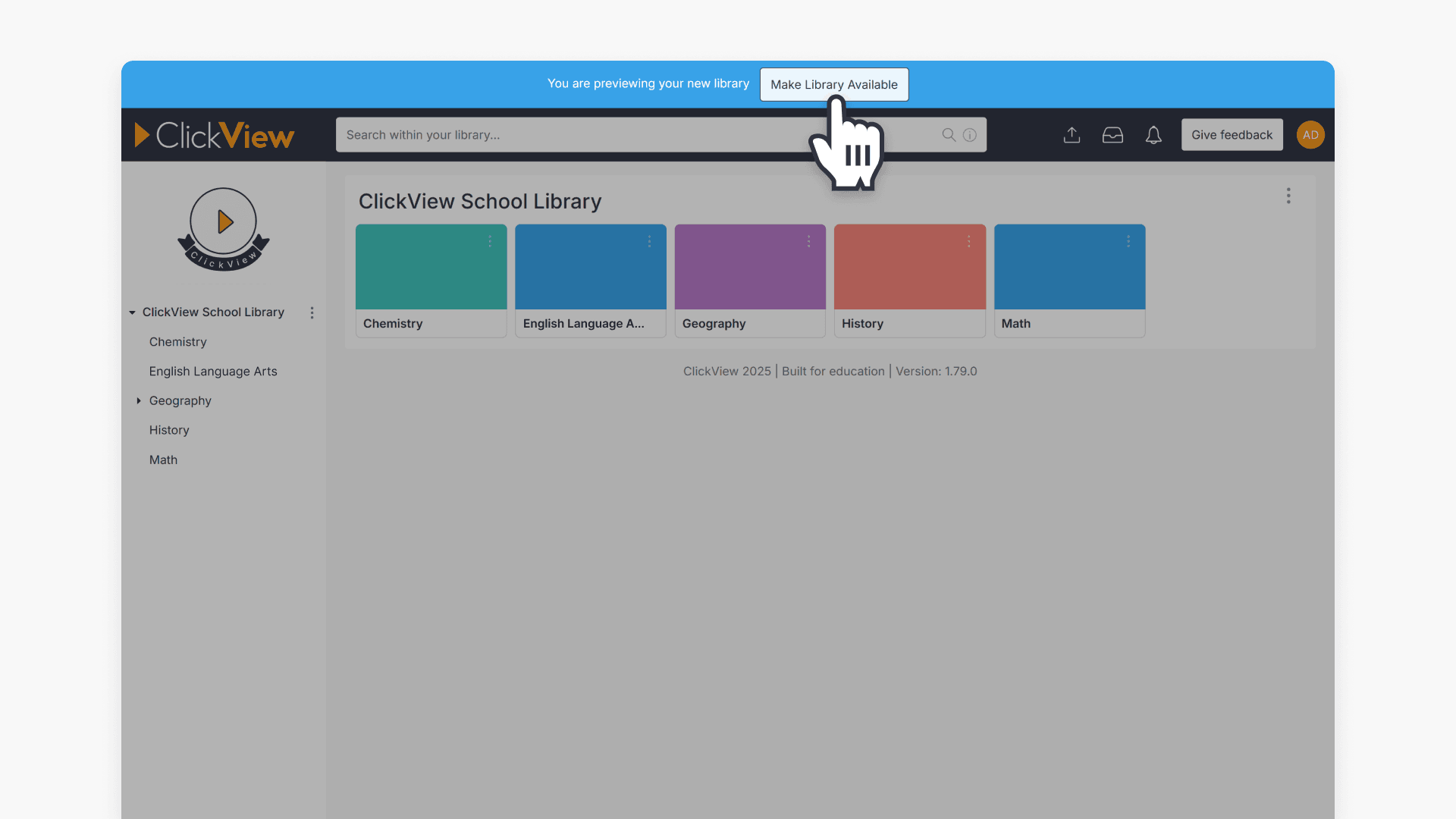Click the search within your library field
Viewport: 1456px width, 819px height.
click(x=607, y=134)
